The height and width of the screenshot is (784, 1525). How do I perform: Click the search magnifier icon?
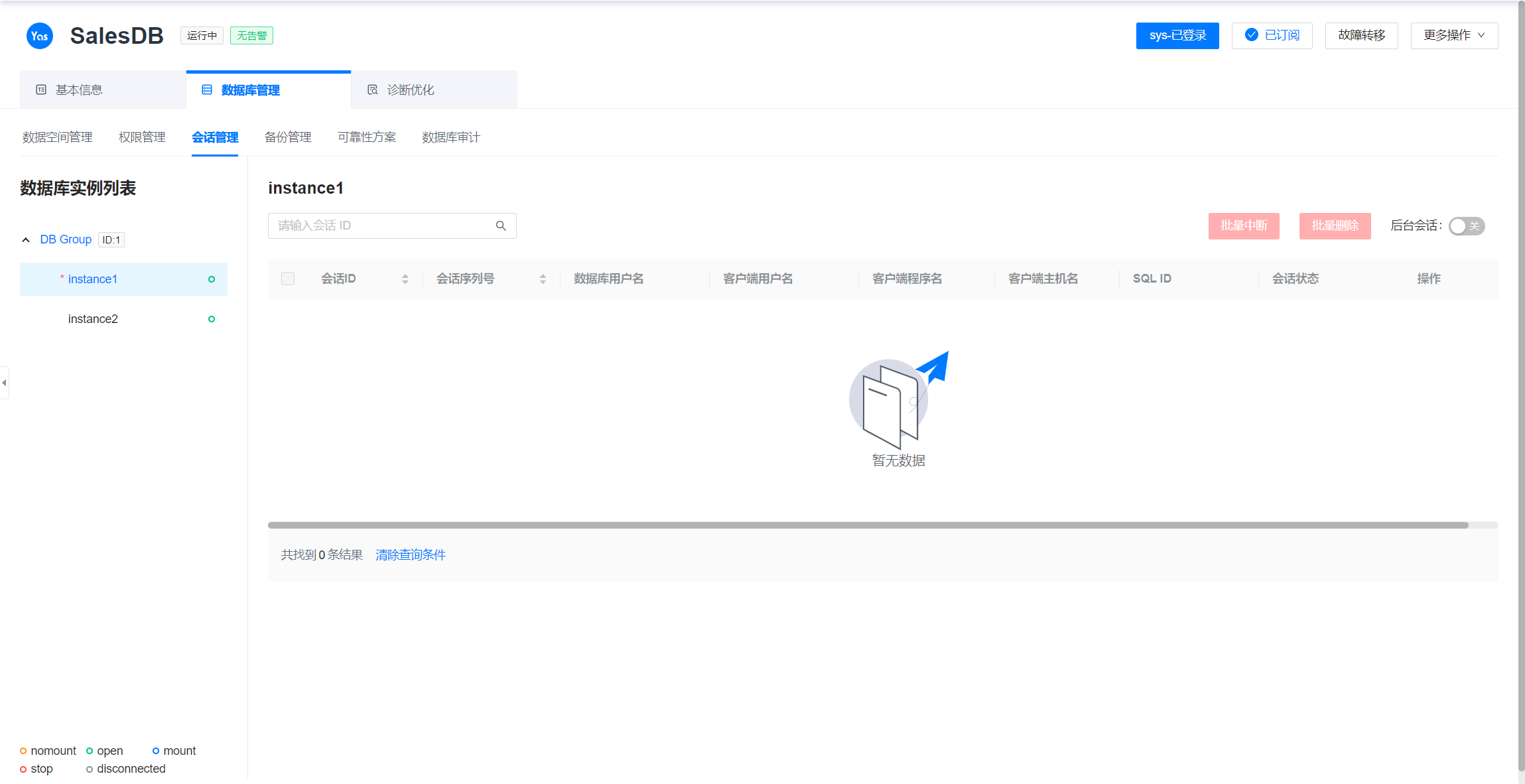pos(501,226)
